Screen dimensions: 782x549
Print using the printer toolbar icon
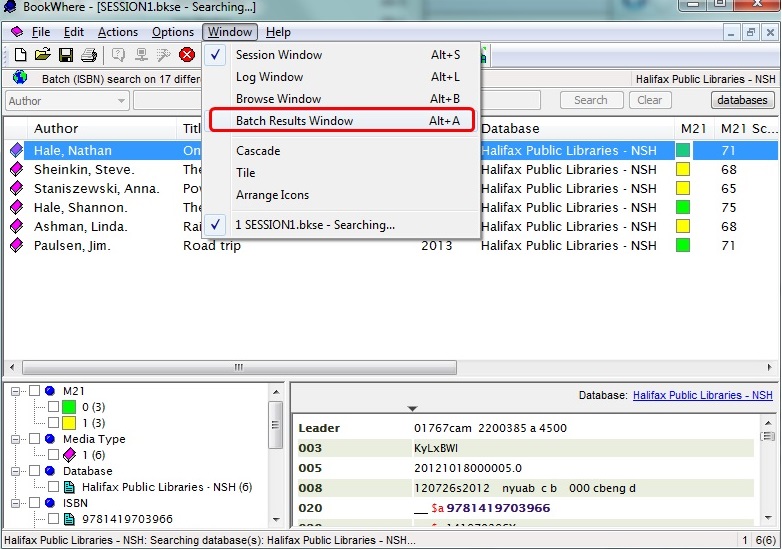coord(89,55)
